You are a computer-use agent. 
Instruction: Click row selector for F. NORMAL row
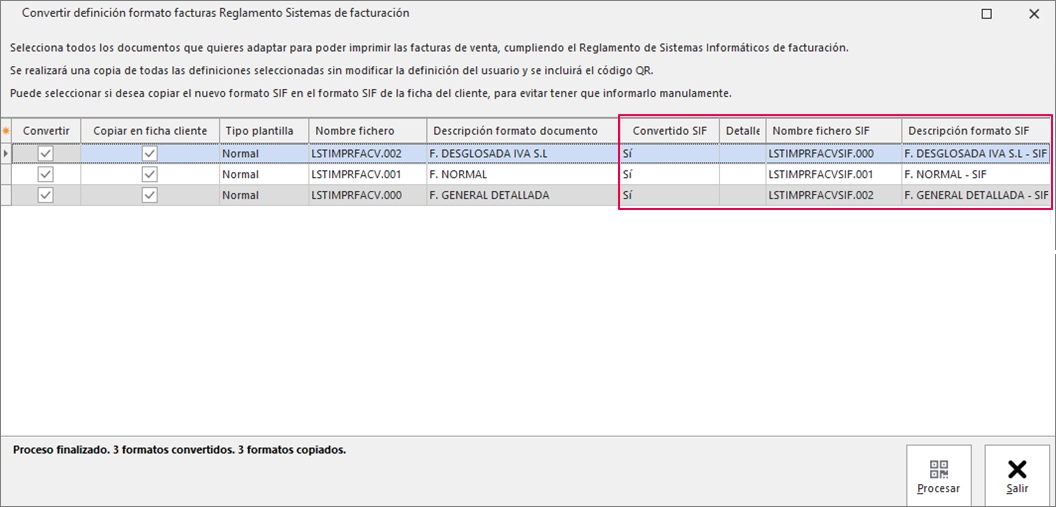coord(6,175)
